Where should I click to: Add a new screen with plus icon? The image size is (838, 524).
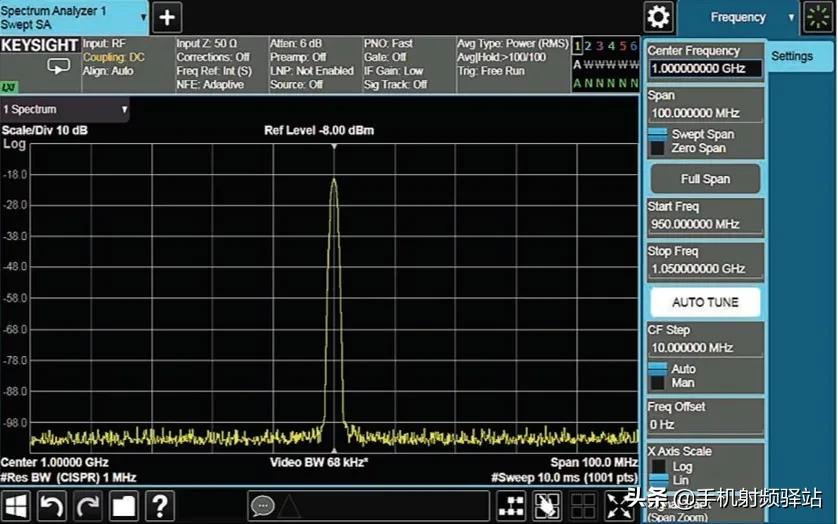167,17
